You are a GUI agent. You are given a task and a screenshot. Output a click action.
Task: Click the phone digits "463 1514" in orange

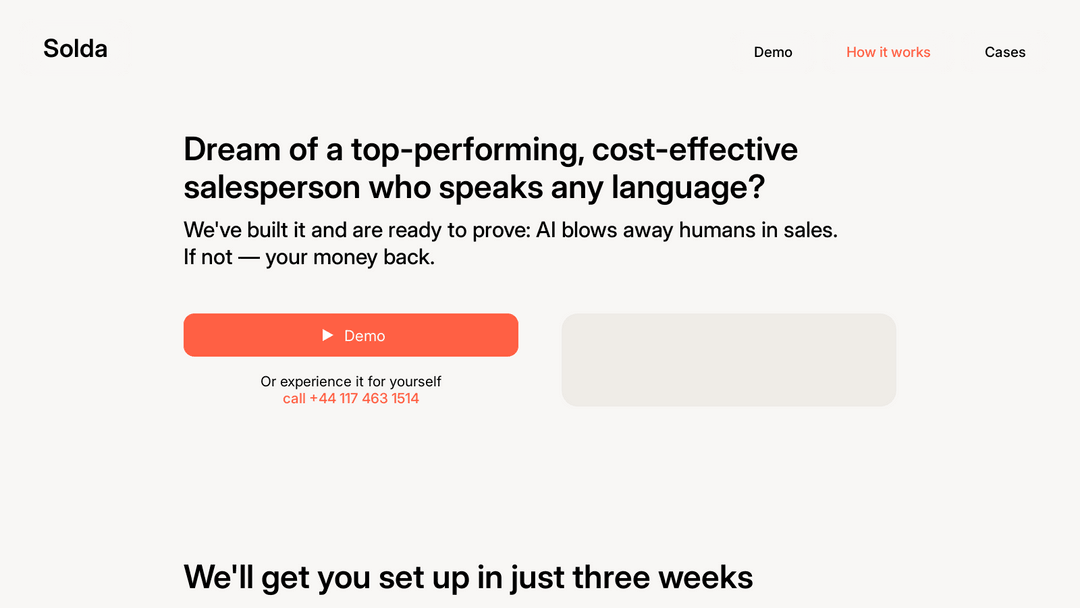tap(390, 399)
